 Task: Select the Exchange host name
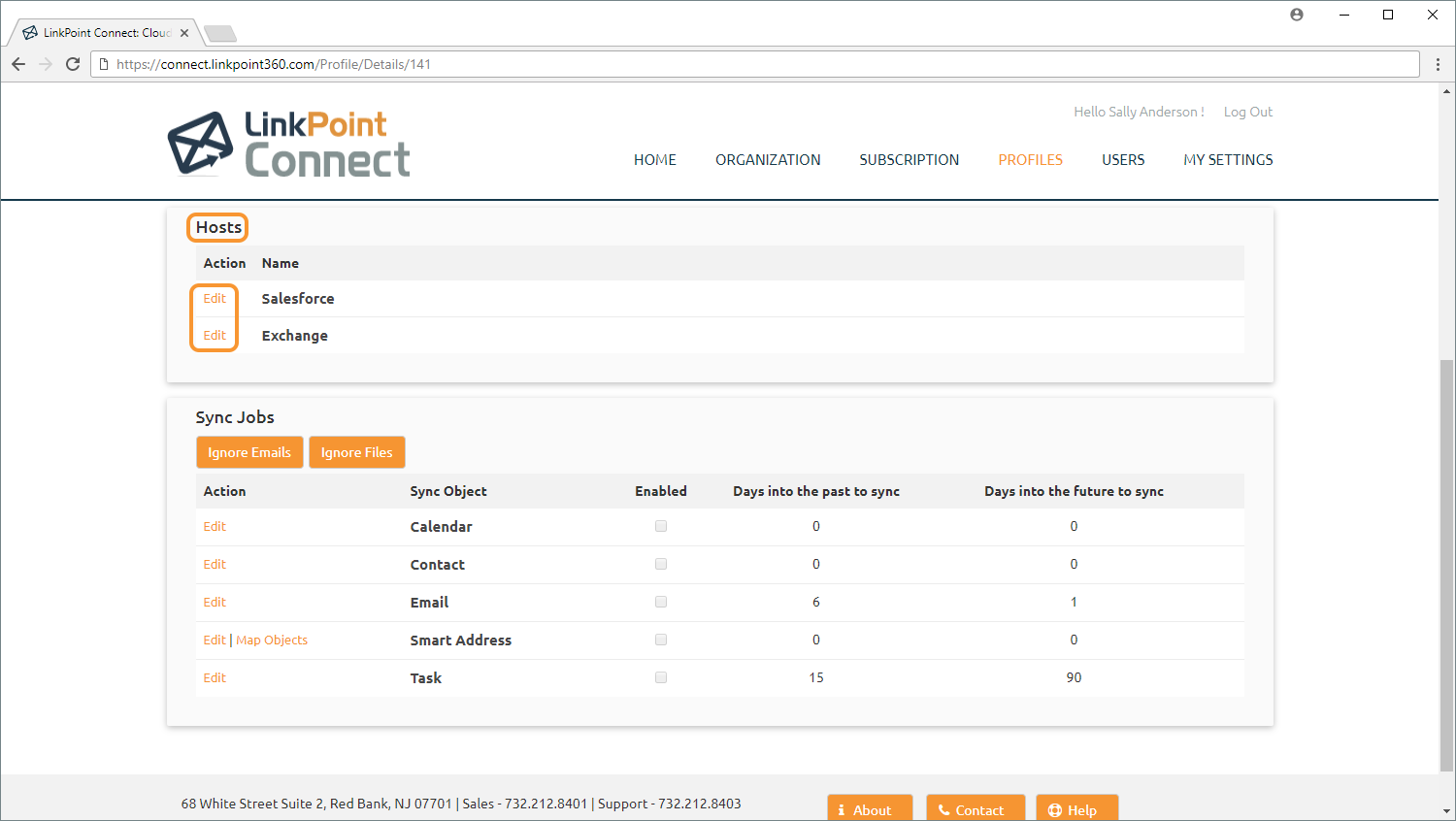pyautogui.click(x=295, y=336)
